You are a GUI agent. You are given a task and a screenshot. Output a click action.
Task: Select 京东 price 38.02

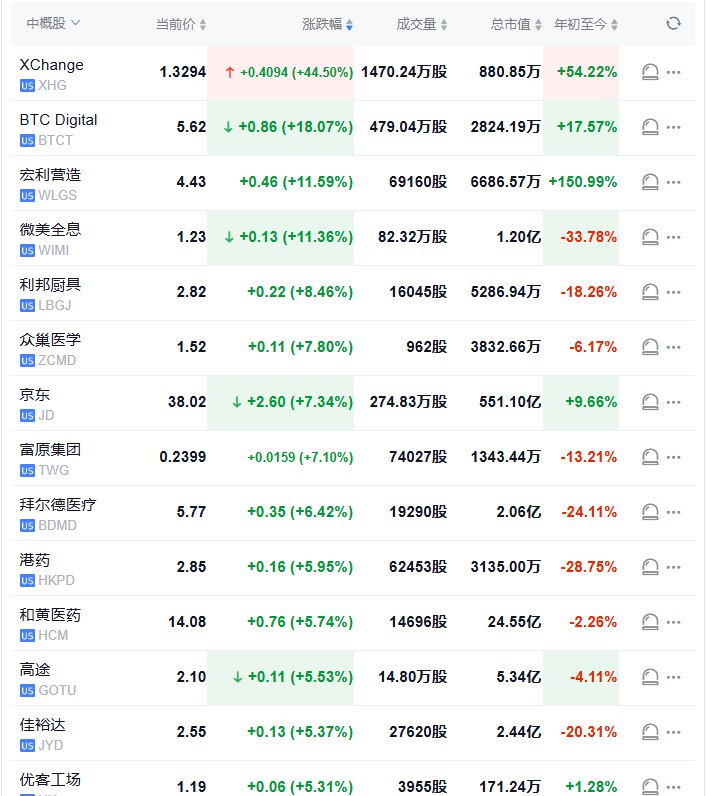click(187, 402)
